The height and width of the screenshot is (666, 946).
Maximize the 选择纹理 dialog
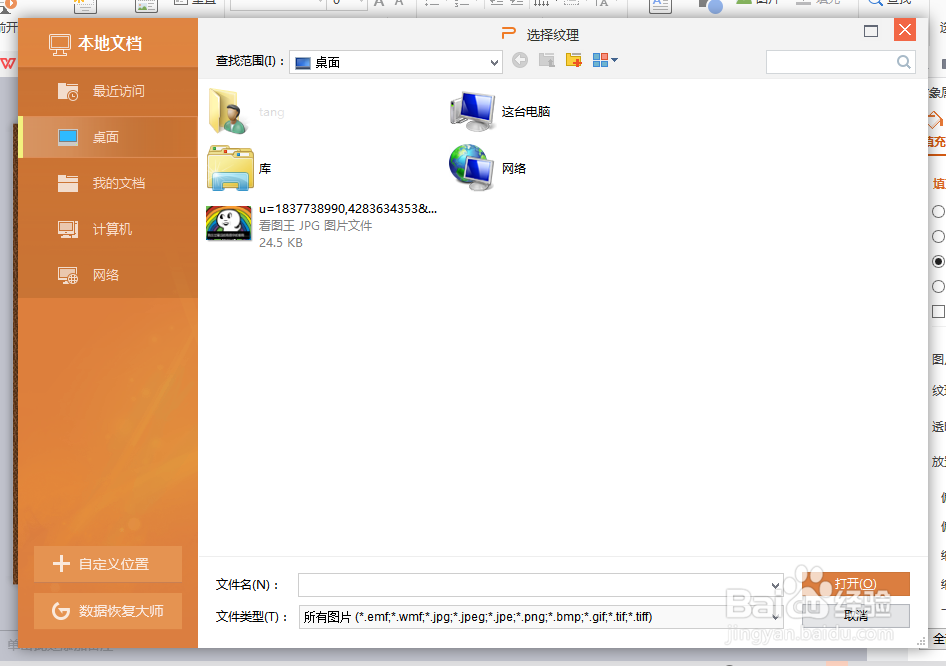pyautogui.click(x=871, y=31)
